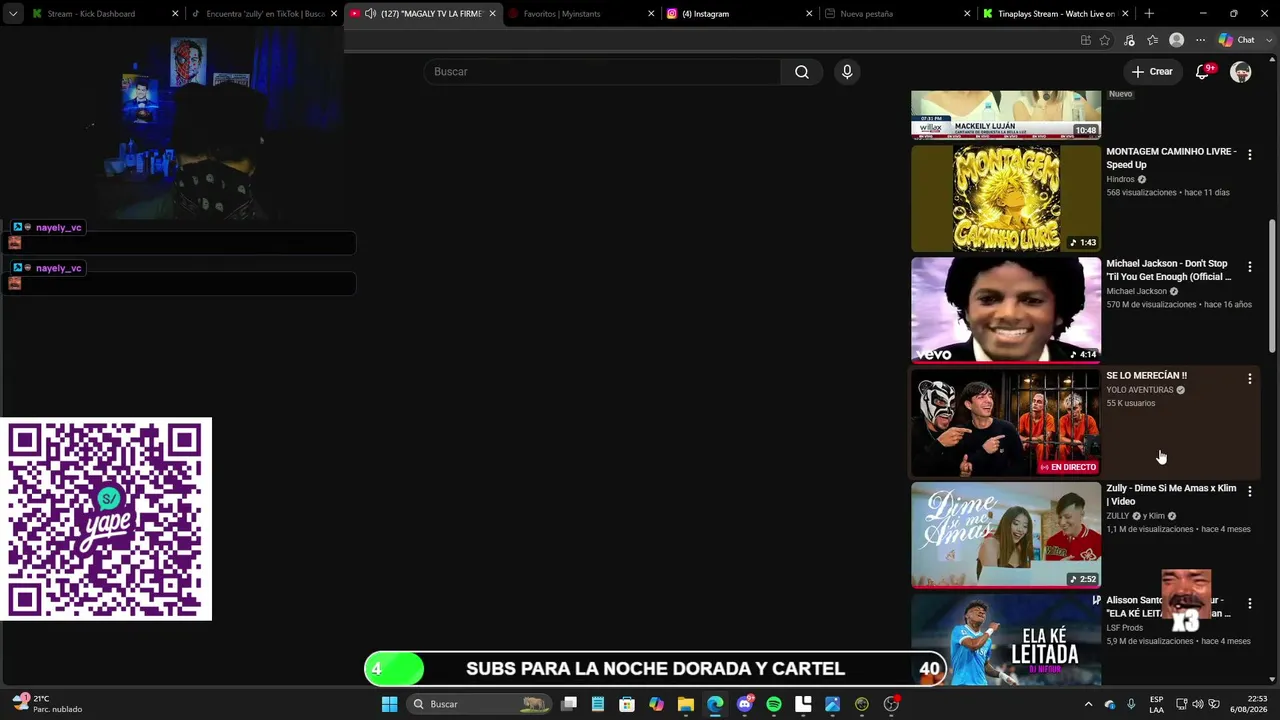Image resolution: width=1280 pixels, height=720 pixels.
Task: Go to the Hindros channel
Action: [1120, 180]
